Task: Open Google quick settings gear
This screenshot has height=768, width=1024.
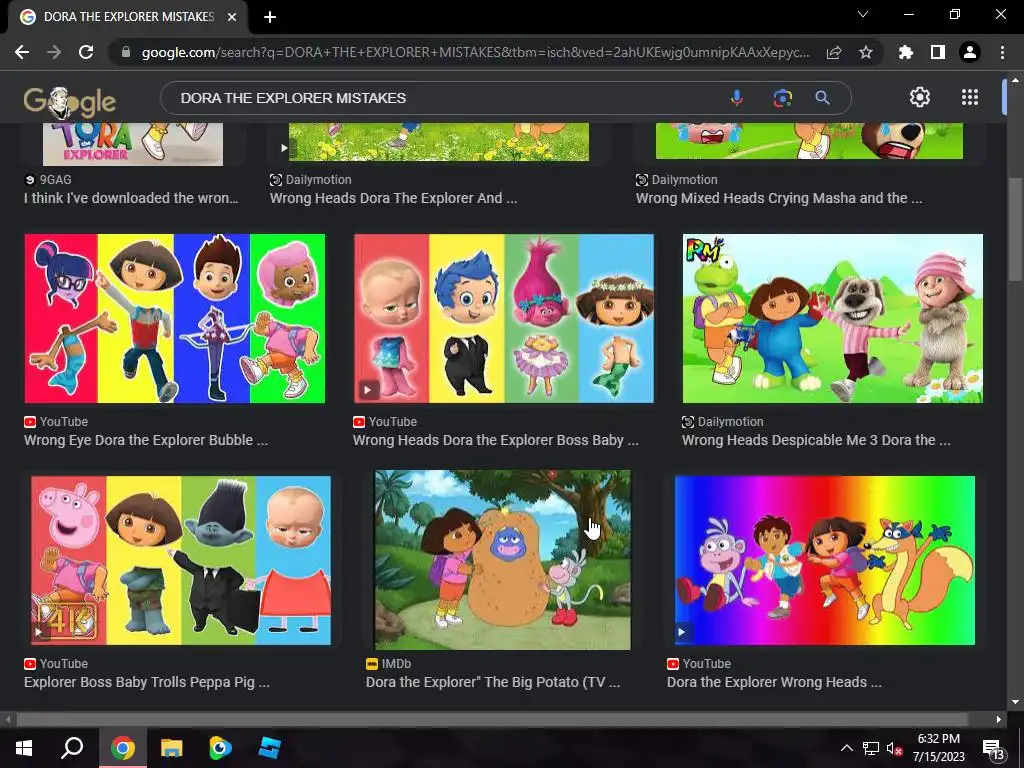Action: (920, 97)
